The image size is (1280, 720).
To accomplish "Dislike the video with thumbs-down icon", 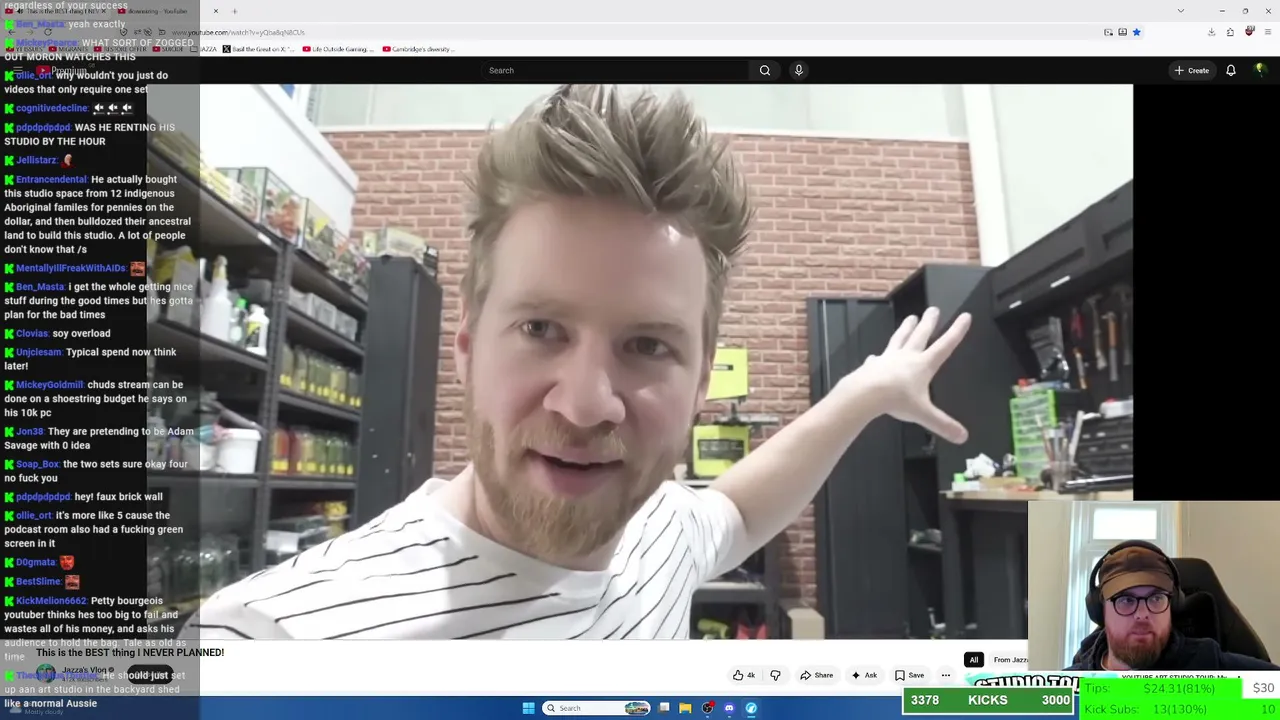I will tap(775, 675).
